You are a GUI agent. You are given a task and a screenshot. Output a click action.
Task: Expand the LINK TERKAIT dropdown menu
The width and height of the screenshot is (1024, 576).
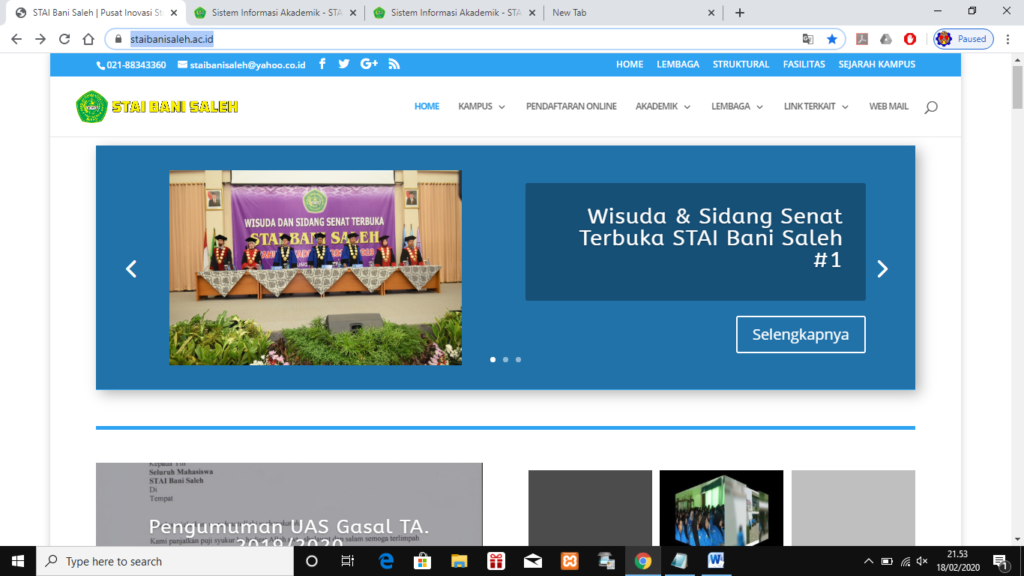[816, 106]
